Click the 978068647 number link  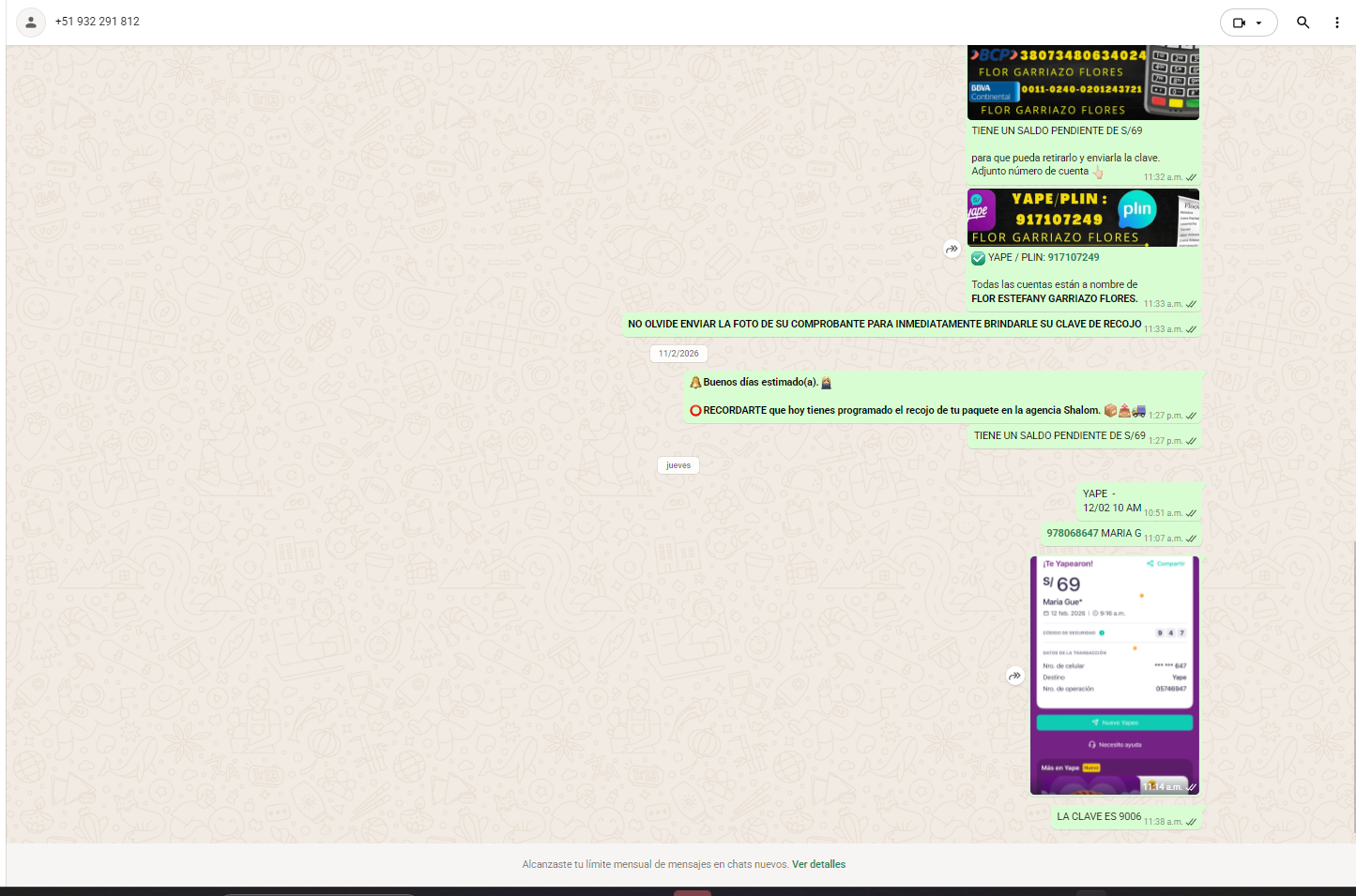[1072, 533]
